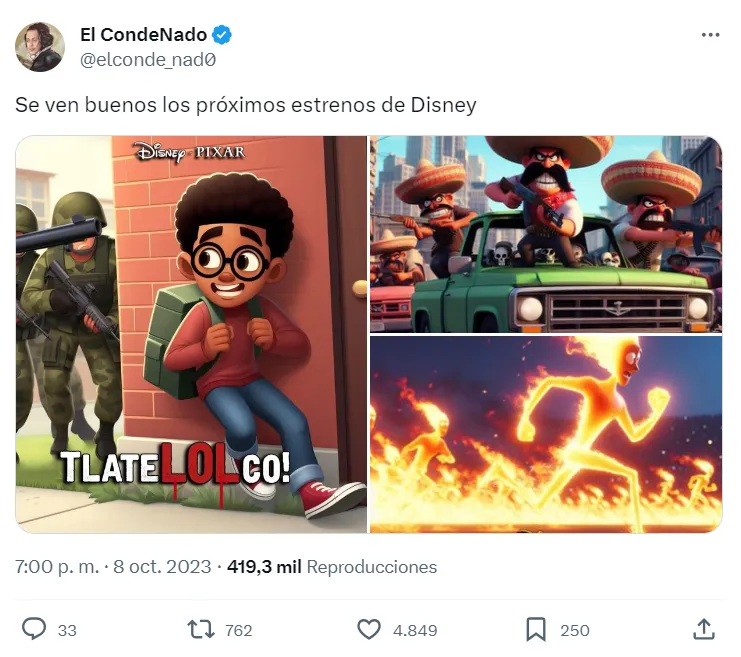
Task: Click the reply speech bubble icon
Action: pos(34,629)
